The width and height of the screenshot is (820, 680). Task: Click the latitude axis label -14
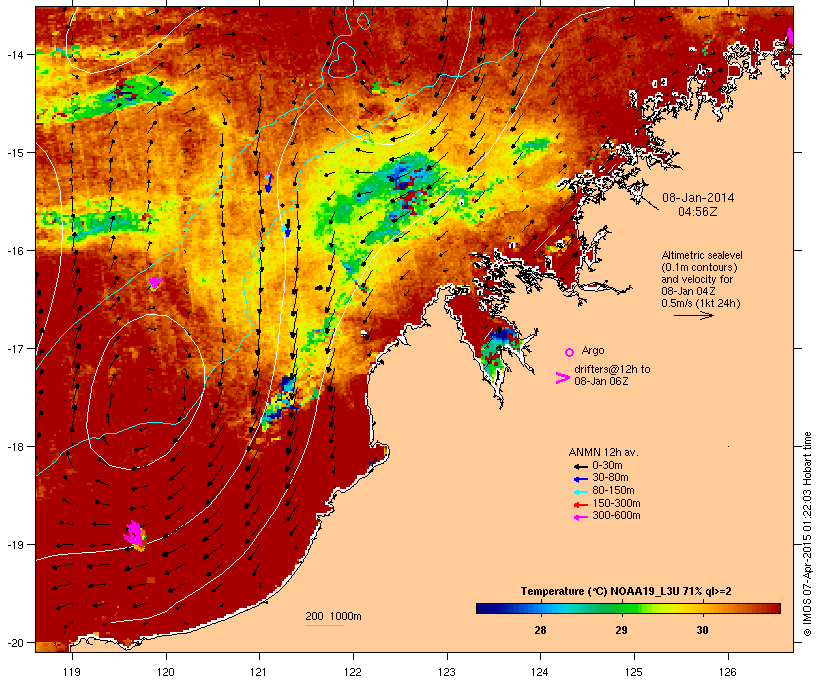tap(14, 54)
